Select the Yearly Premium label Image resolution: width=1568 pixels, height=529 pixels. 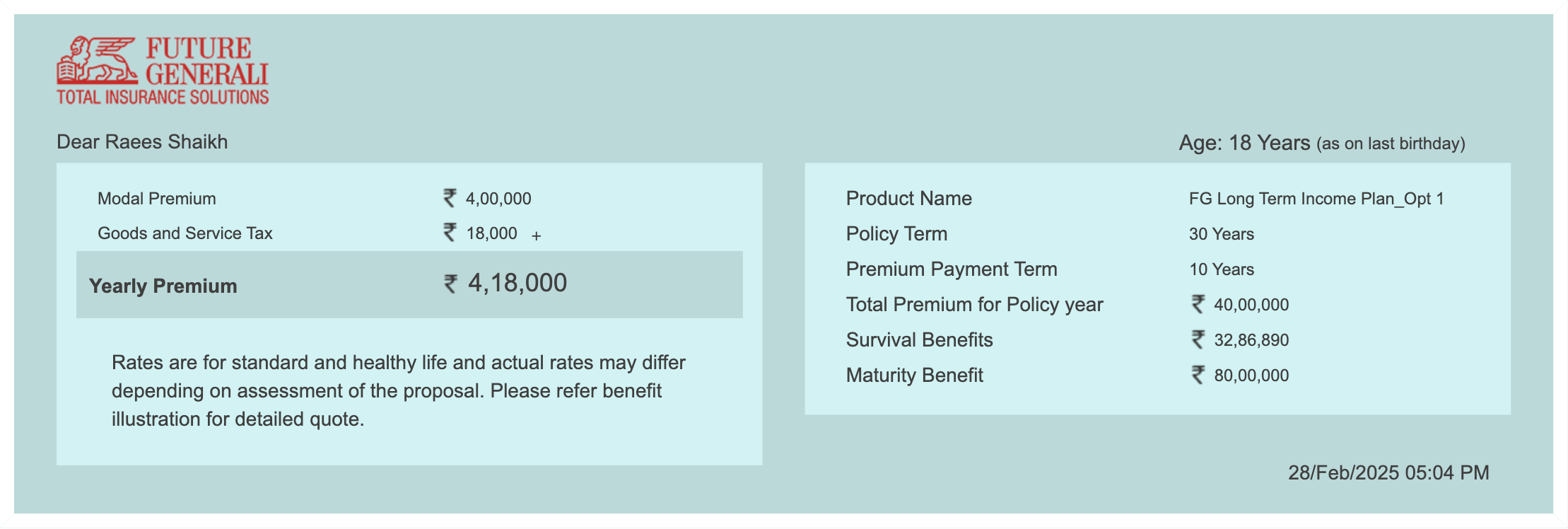pos(163,286)
